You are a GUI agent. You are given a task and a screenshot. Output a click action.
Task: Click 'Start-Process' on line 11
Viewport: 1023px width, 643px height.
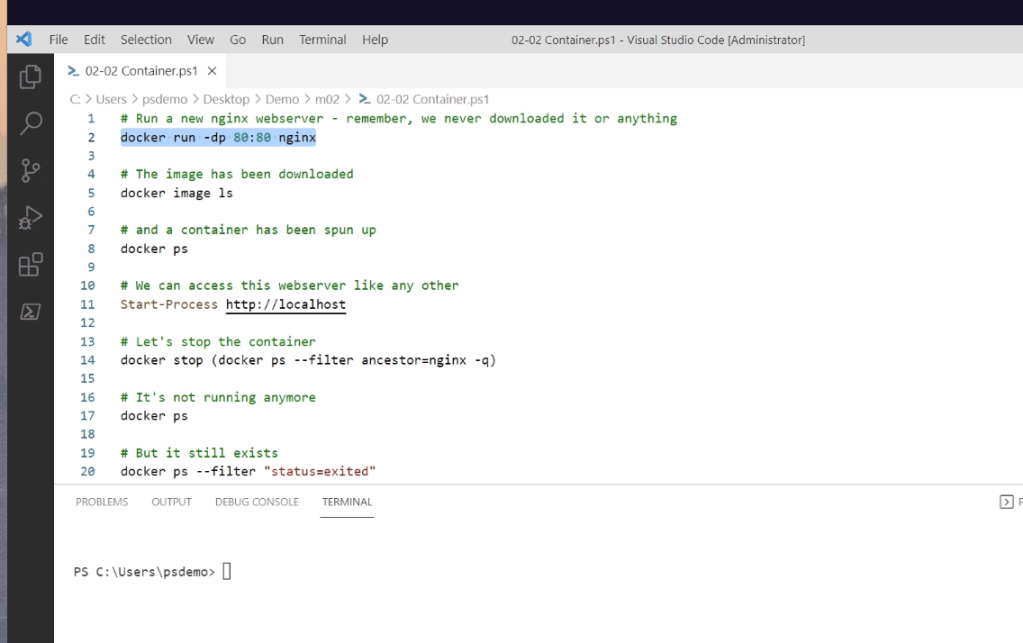169,305
